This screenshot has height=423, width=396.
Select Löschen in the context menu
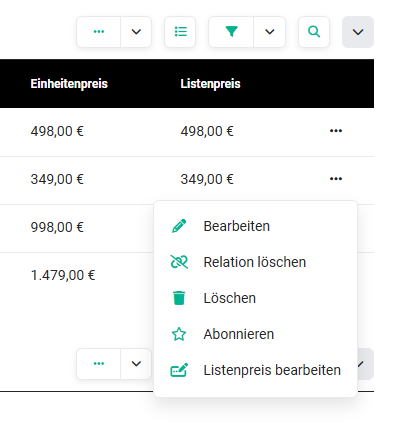(x=255, y=298)
